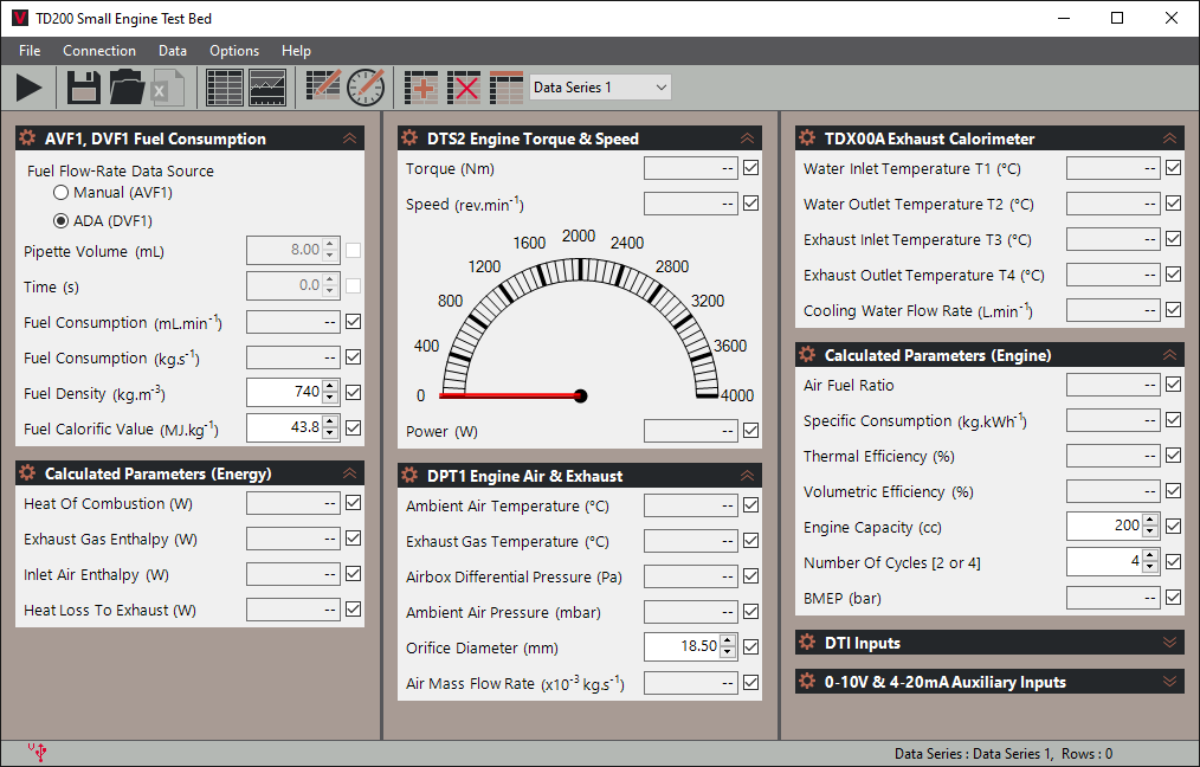Image resolution: width=1200 pixels, height=767 pixels.
Task: Toggle the Air Fuel Ratio checkbox
Action: (x=1174, y=384)
